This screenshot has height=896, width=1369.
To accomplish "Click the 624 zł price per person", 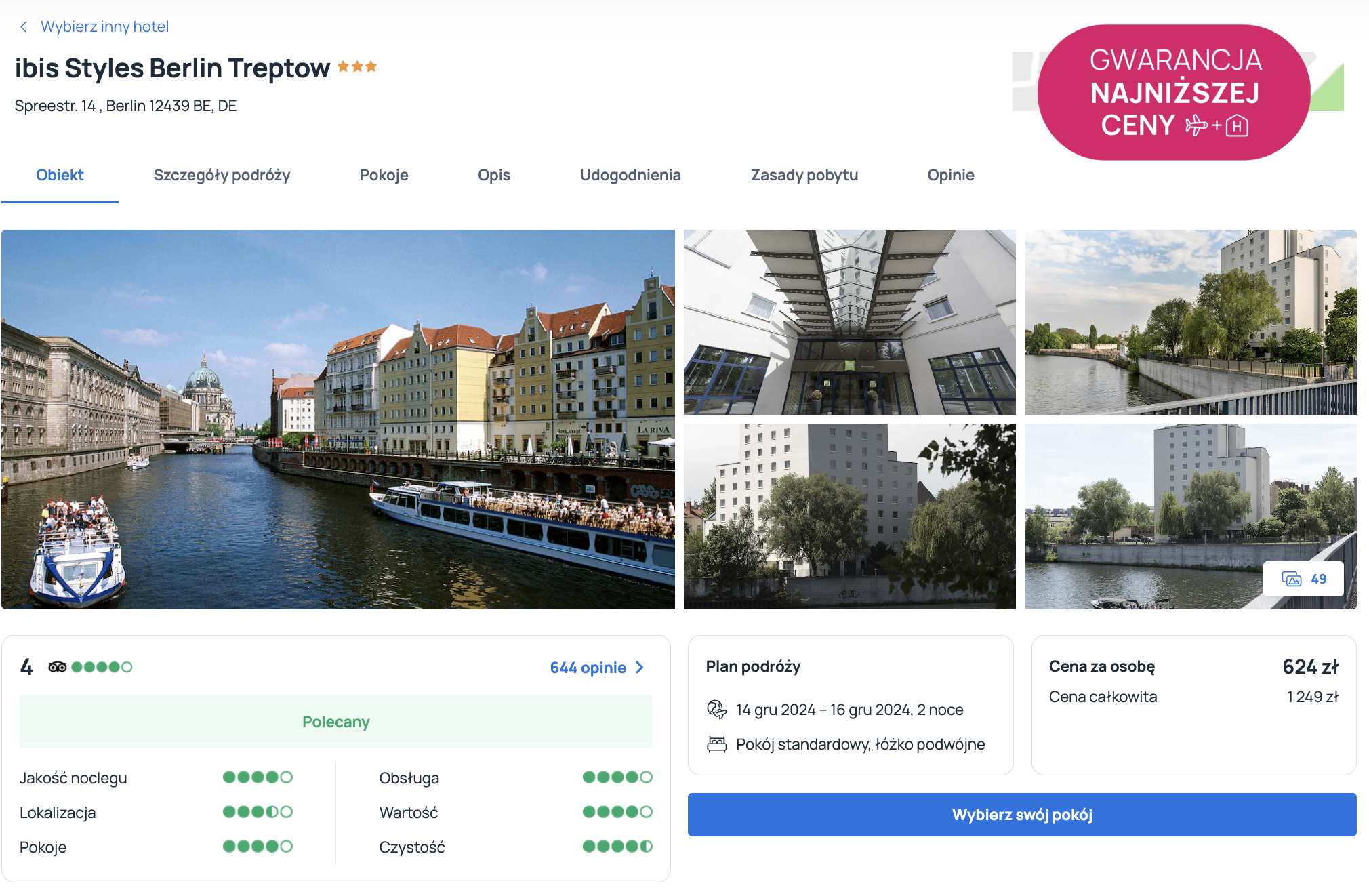I will pyautogui.click(x=1311, y=667).
